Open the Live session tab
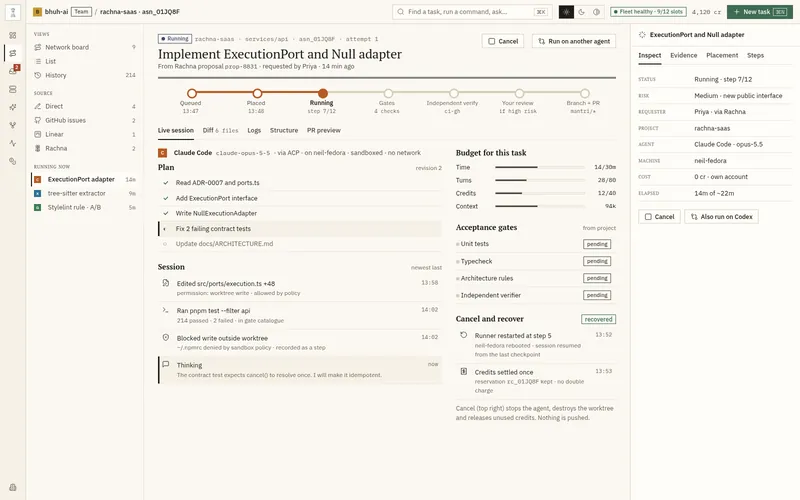 pos(176,131)
